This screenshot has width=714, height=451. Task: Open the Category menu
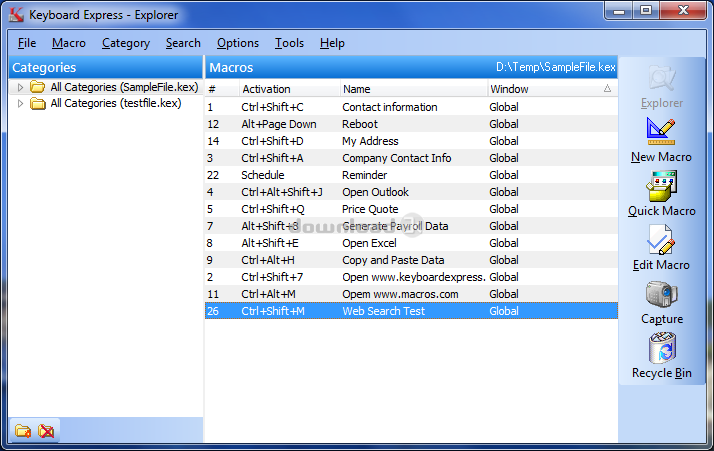tap(126, 43)
